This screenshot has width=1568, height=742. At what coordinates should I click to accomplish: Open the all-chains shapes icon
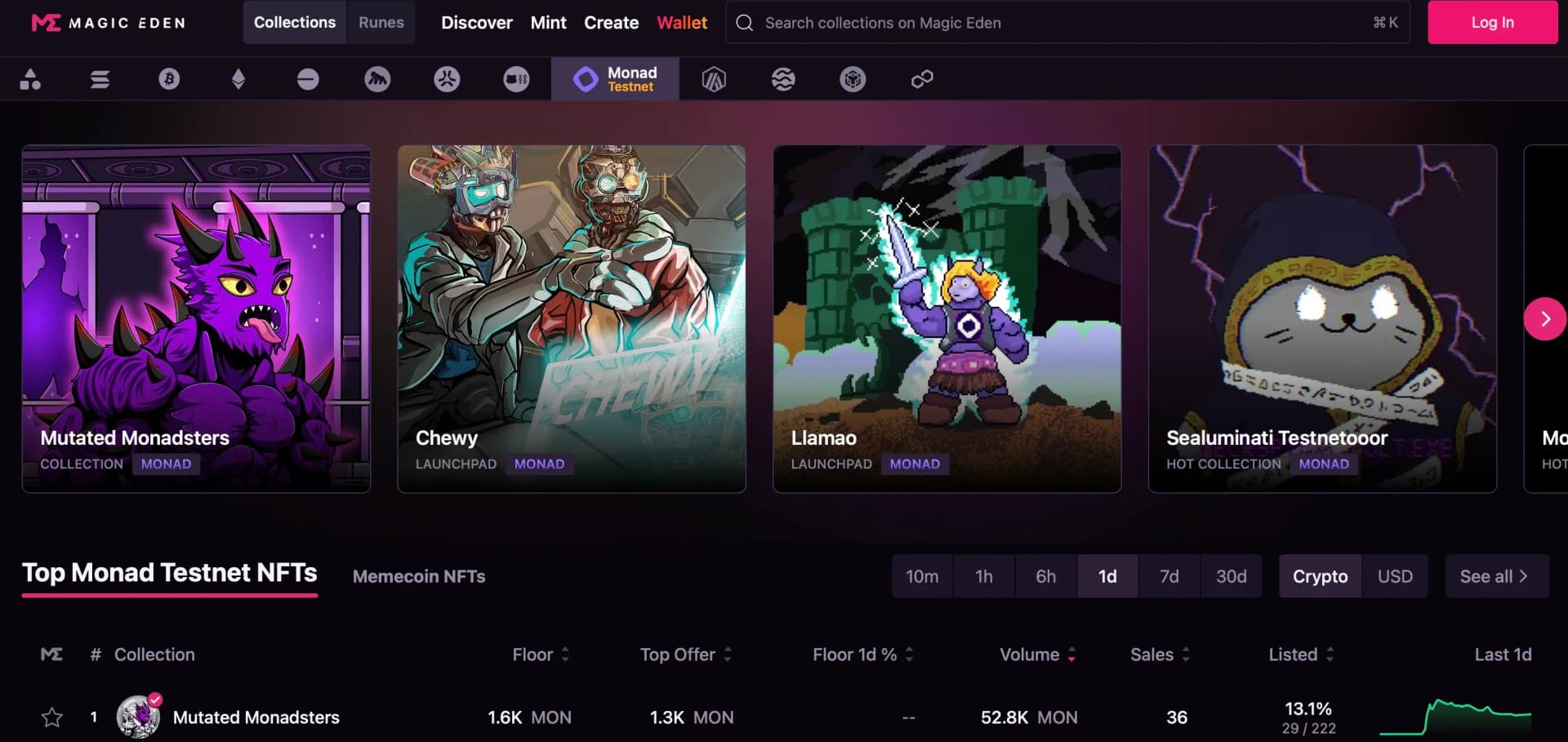coord(30,79)
